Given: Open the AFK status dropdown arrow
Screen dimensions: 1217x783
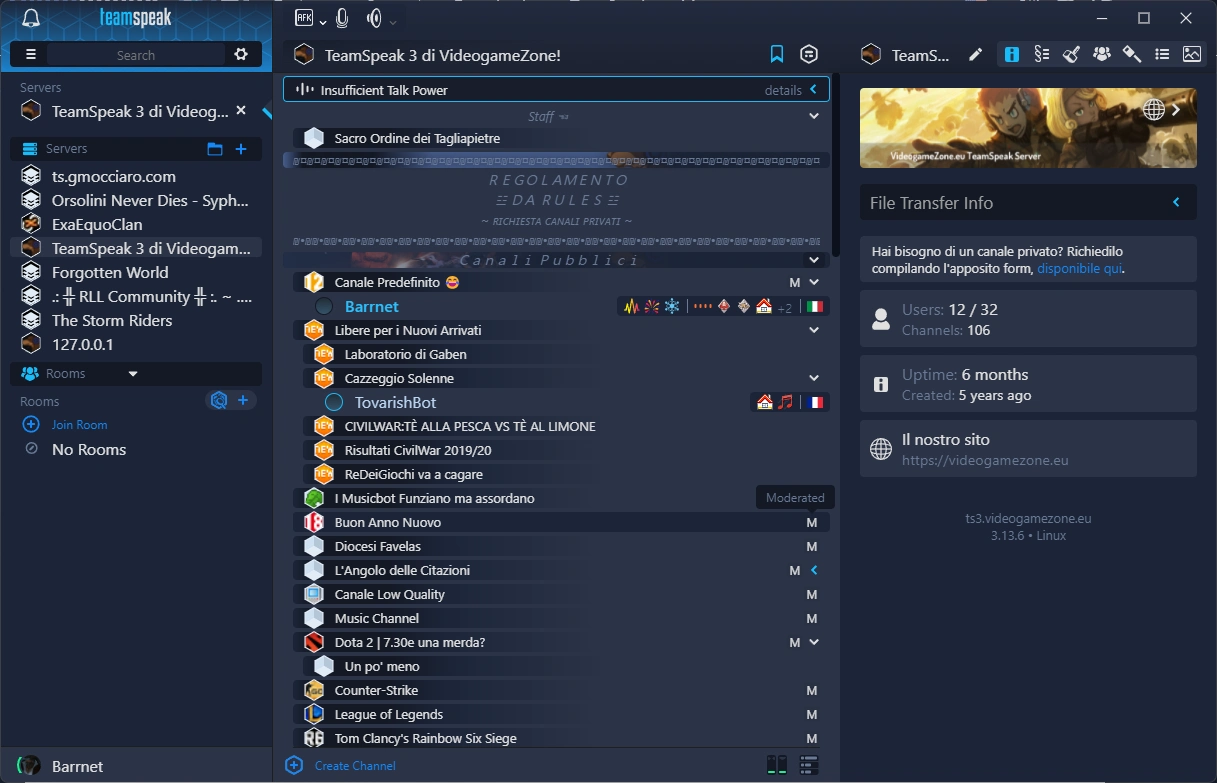Looking at the screenshot, I should 323,22.
